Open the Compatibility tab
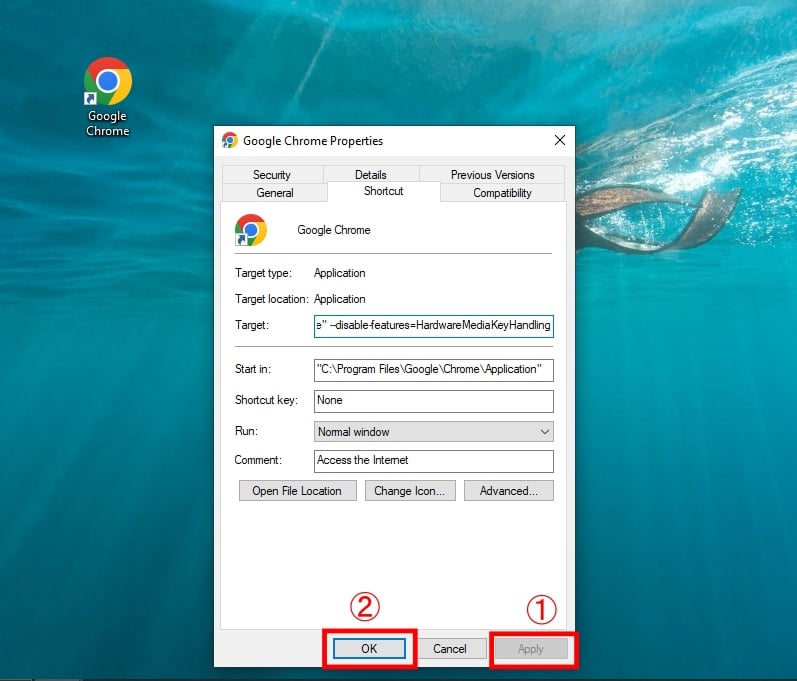The image size is (797, 681). pos(502,193)
